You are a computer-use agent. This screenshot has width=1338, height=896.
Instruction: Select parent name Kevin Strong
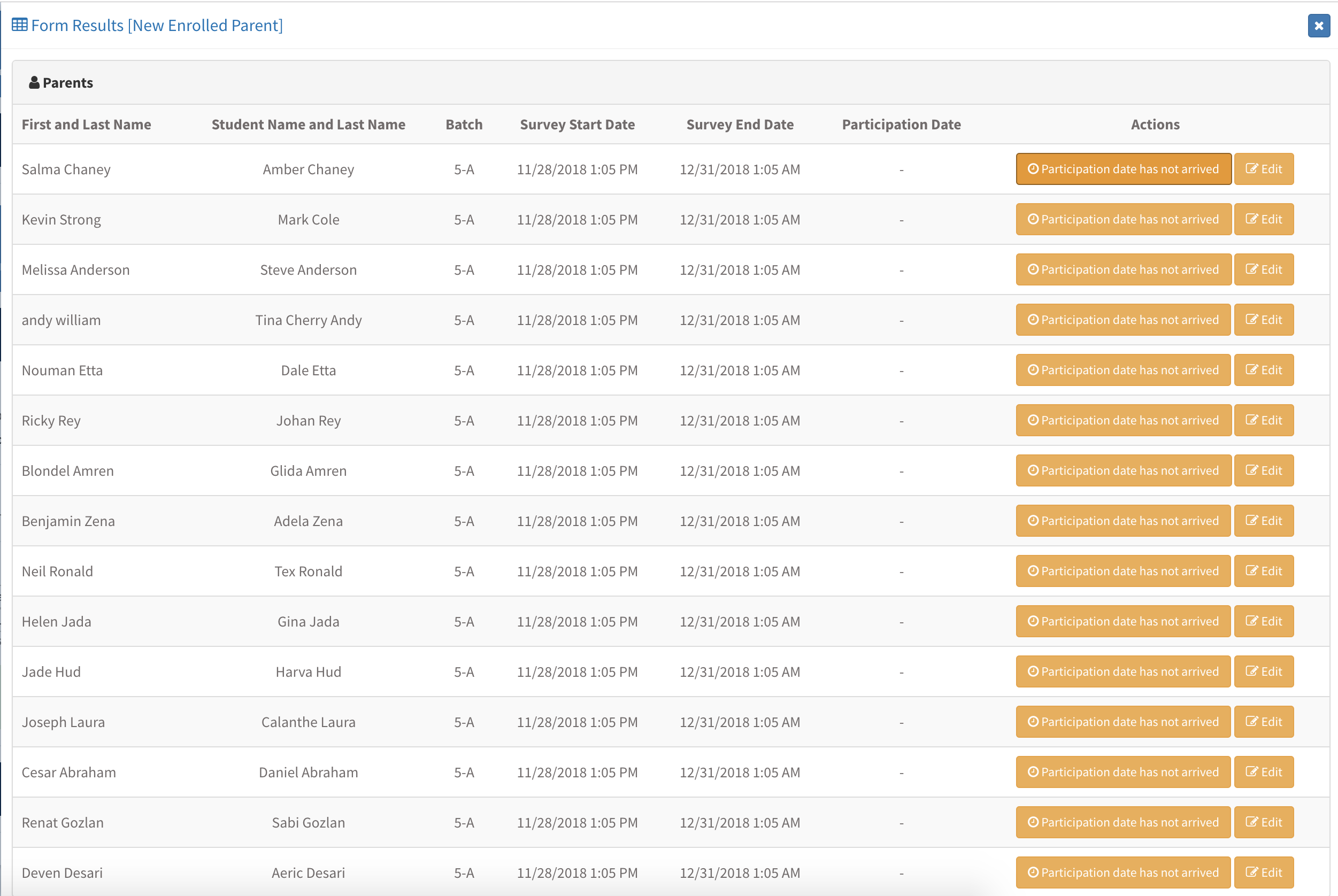(x=61, y=219)
